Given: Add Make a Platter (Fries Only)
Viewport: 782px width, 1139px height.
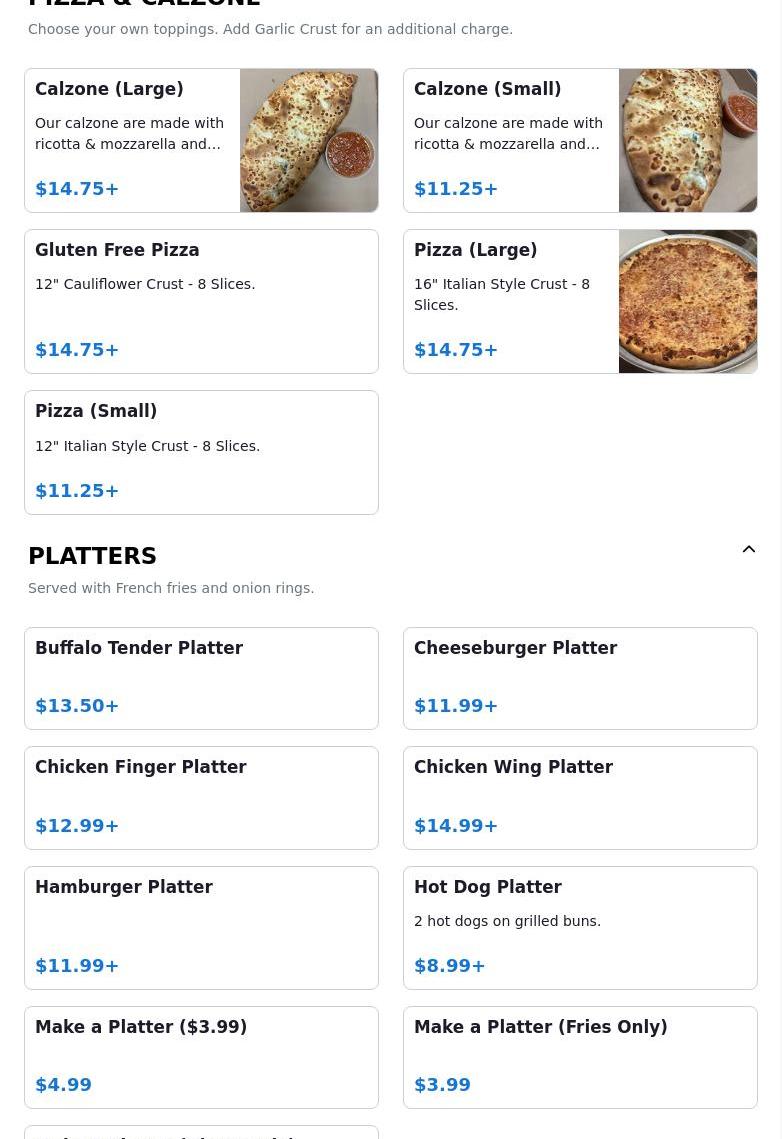Looking at the screenshot, I should [580, 1058].
